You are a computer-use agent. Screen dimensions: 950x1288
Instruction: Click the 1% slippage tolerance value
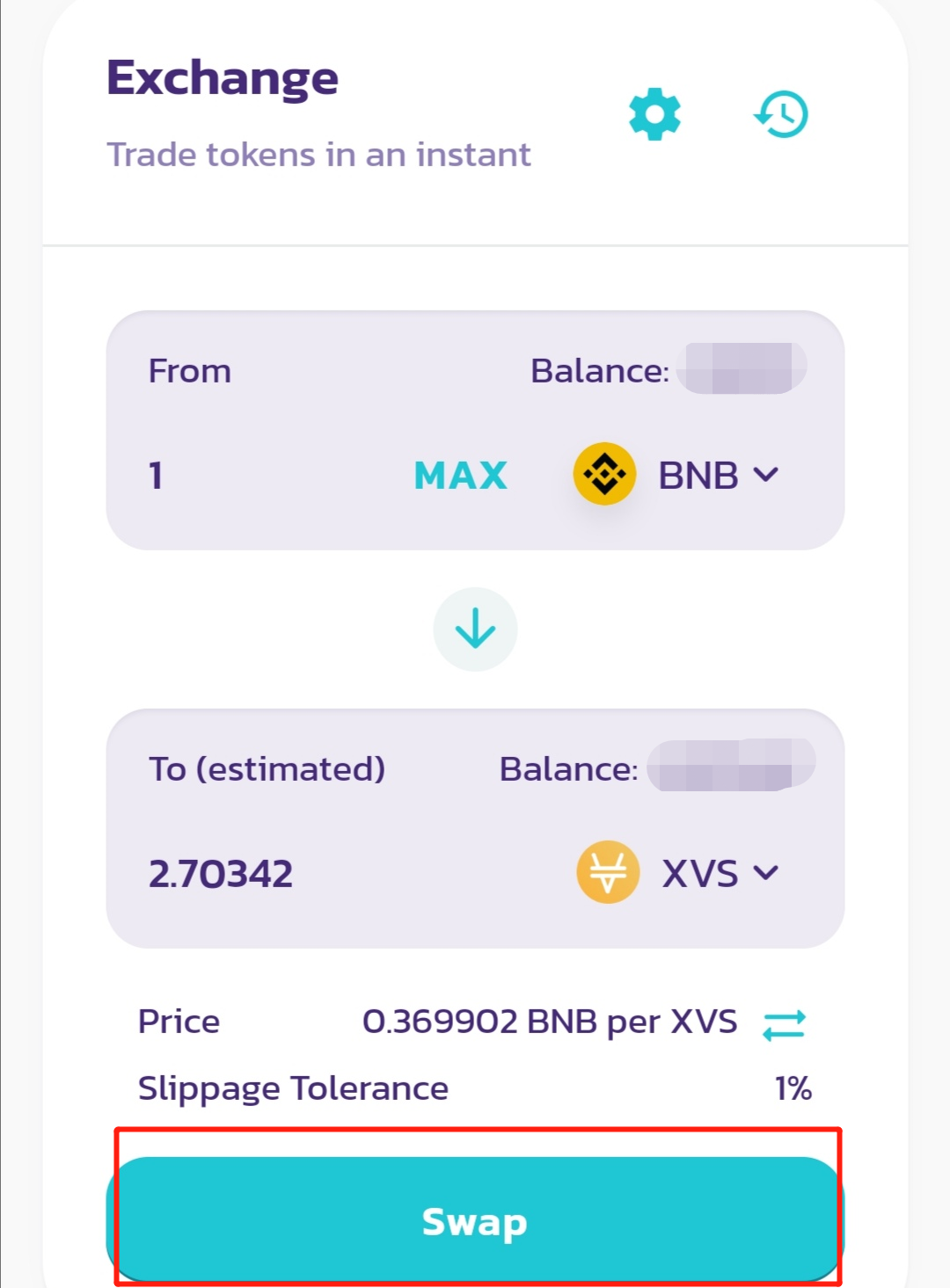793,1088
